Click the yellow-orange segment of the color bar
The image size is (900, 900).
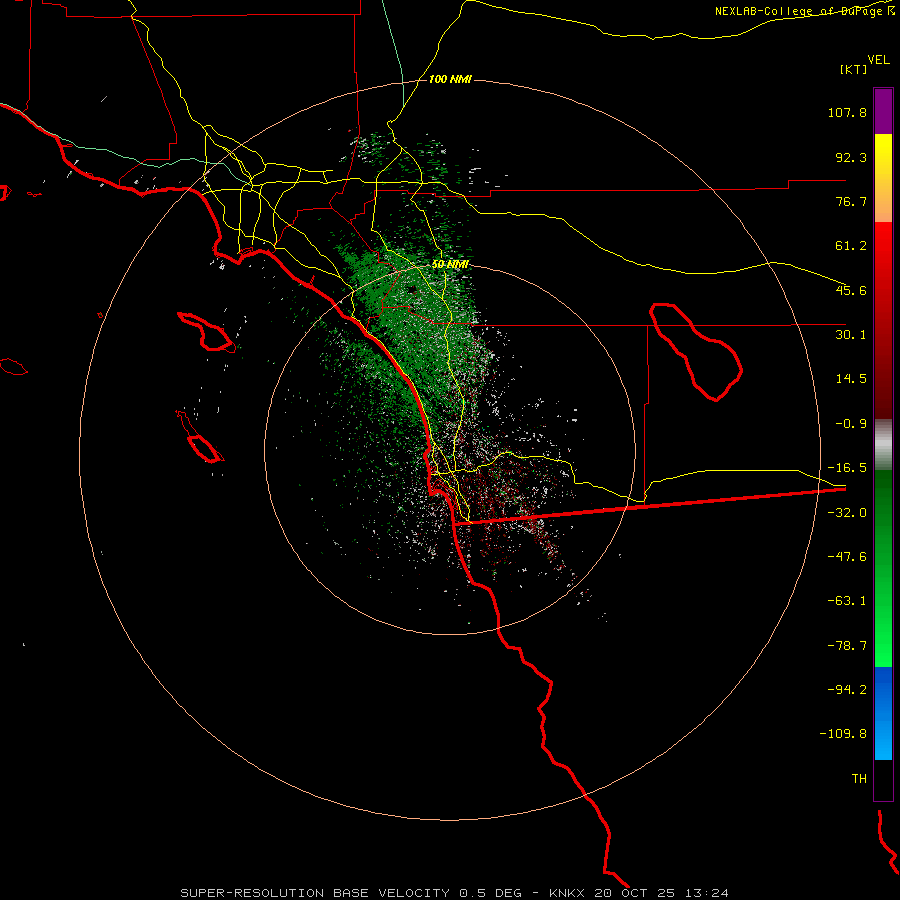(883, 178)
